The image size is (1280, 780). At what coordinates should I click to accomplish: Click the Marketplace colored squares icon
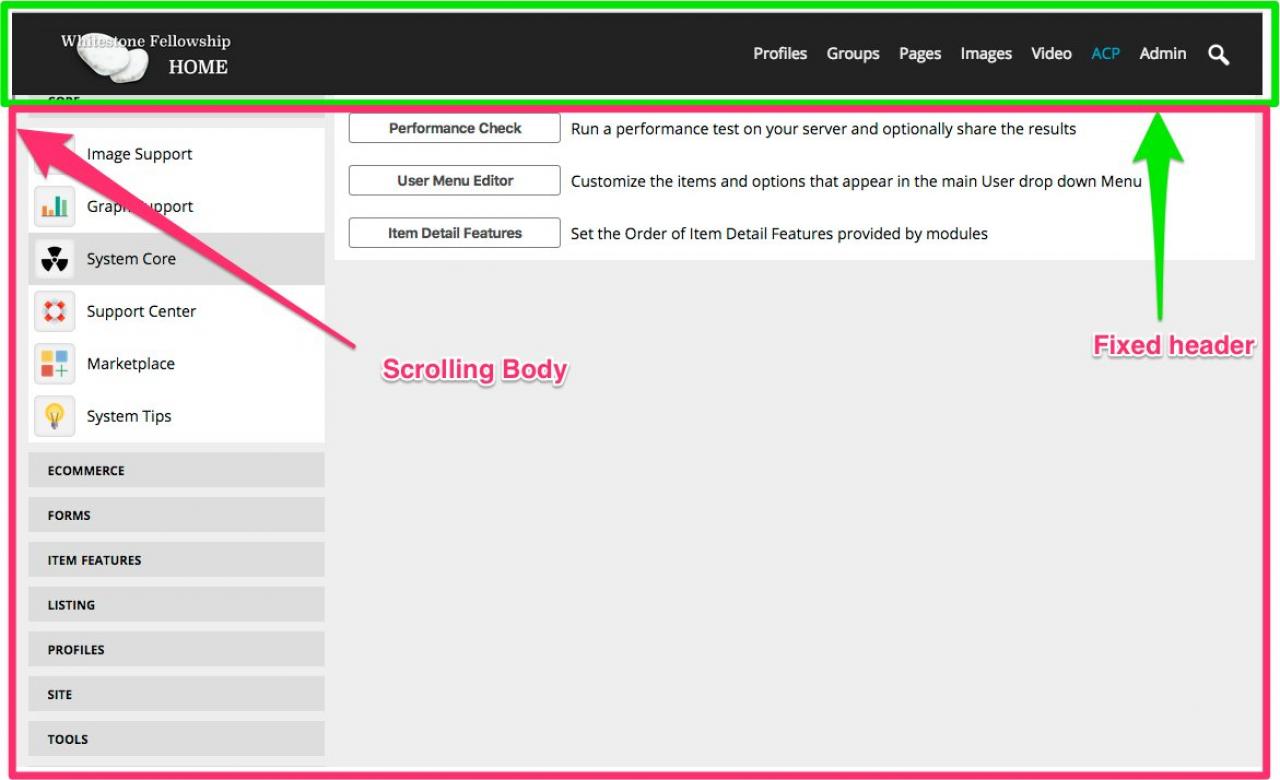click(54, 364)
